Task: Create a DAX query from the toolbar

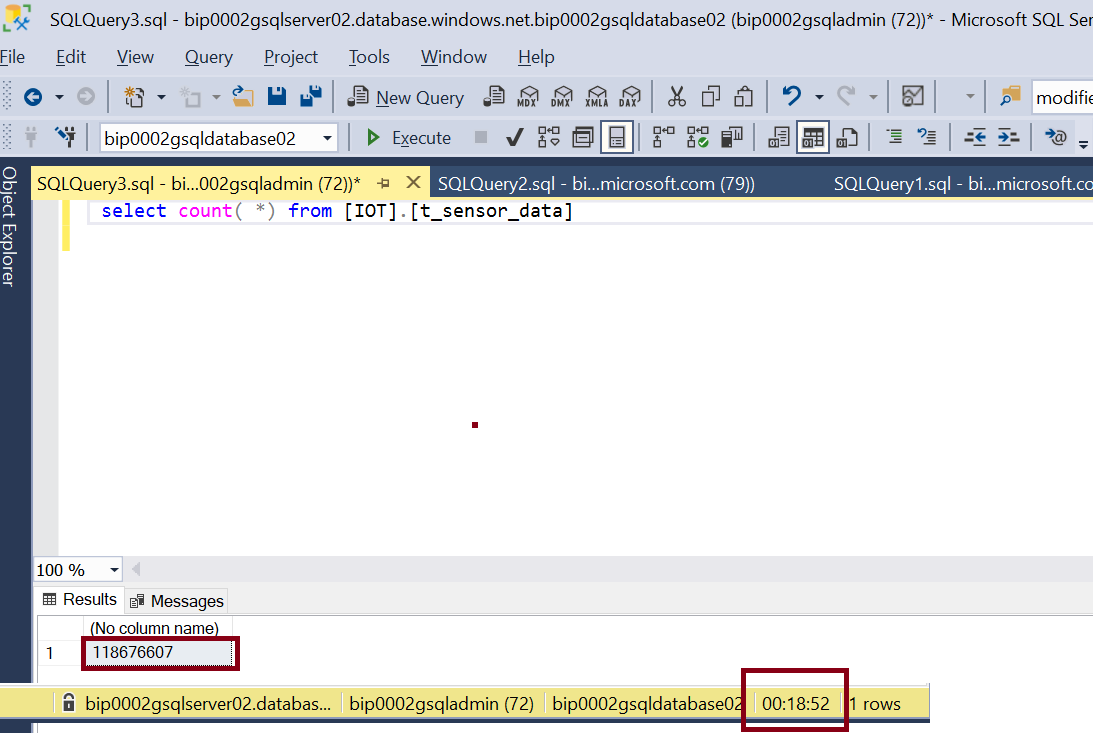Action: pos(630,97)
